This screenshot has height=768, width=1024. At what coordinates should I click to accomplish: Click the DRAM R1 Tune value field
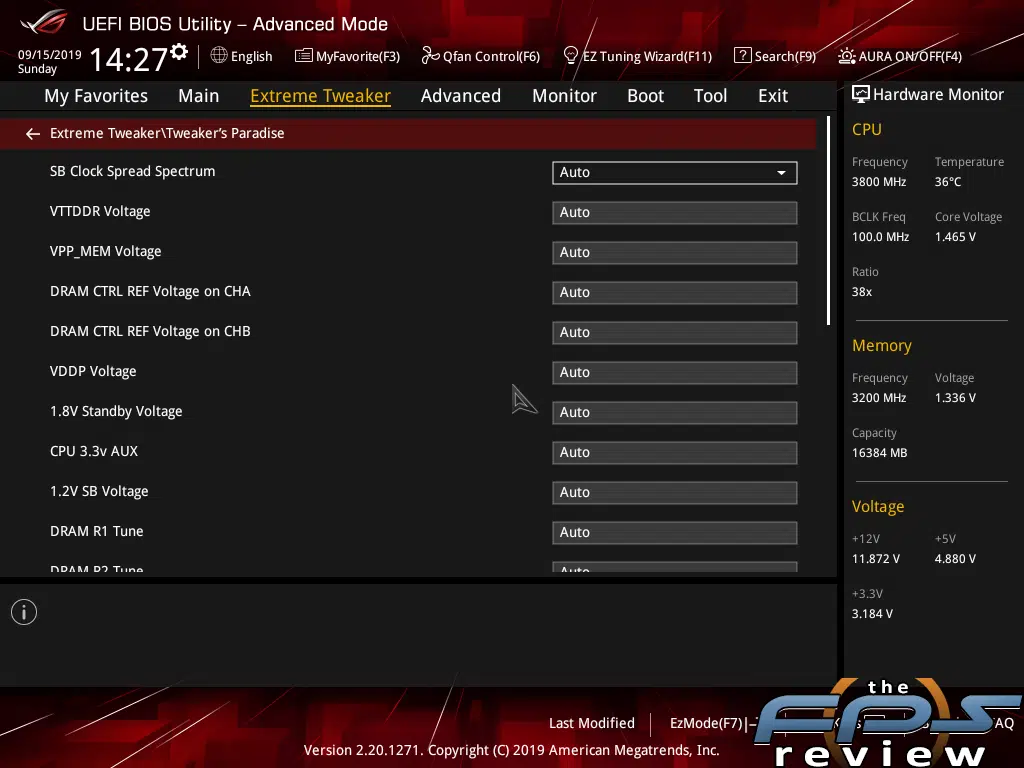(x=675, y=532)
